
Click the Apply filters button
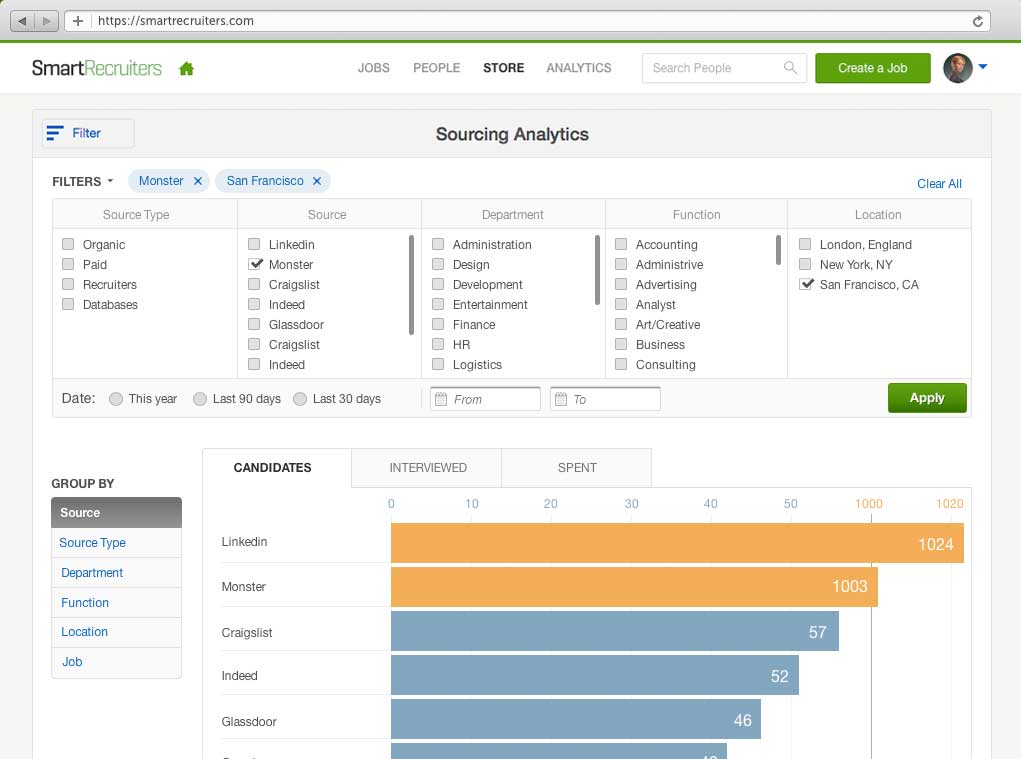coord(927,398)
